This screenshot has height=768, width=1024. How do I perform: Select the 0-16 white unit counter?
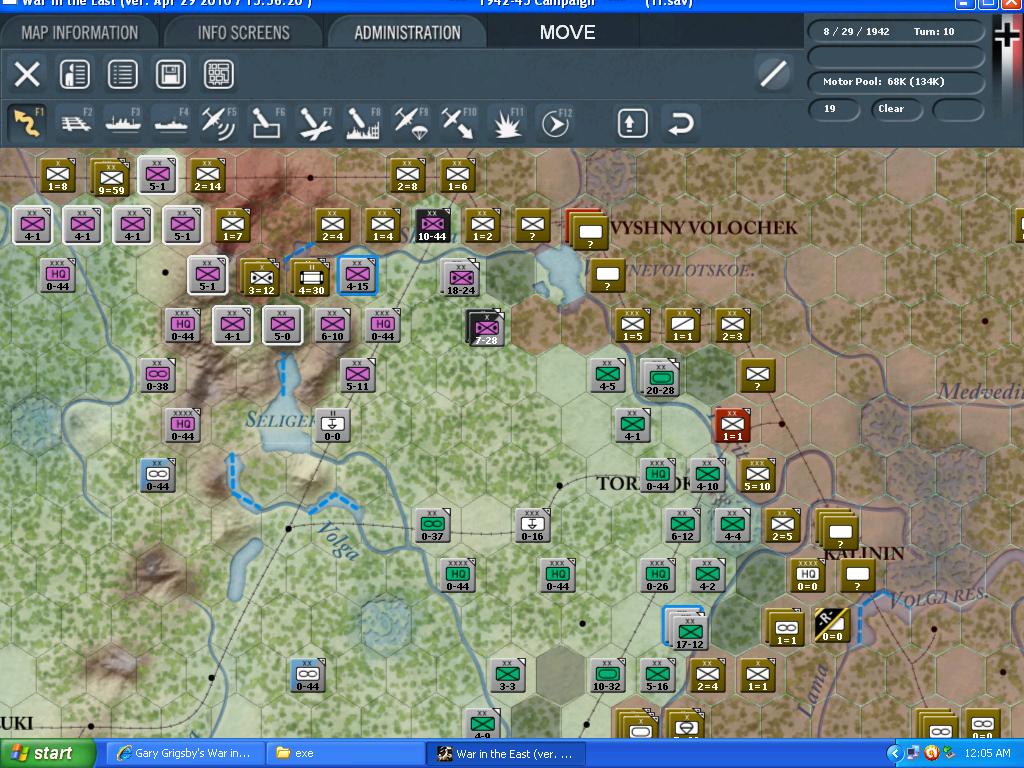click(532, 525)
